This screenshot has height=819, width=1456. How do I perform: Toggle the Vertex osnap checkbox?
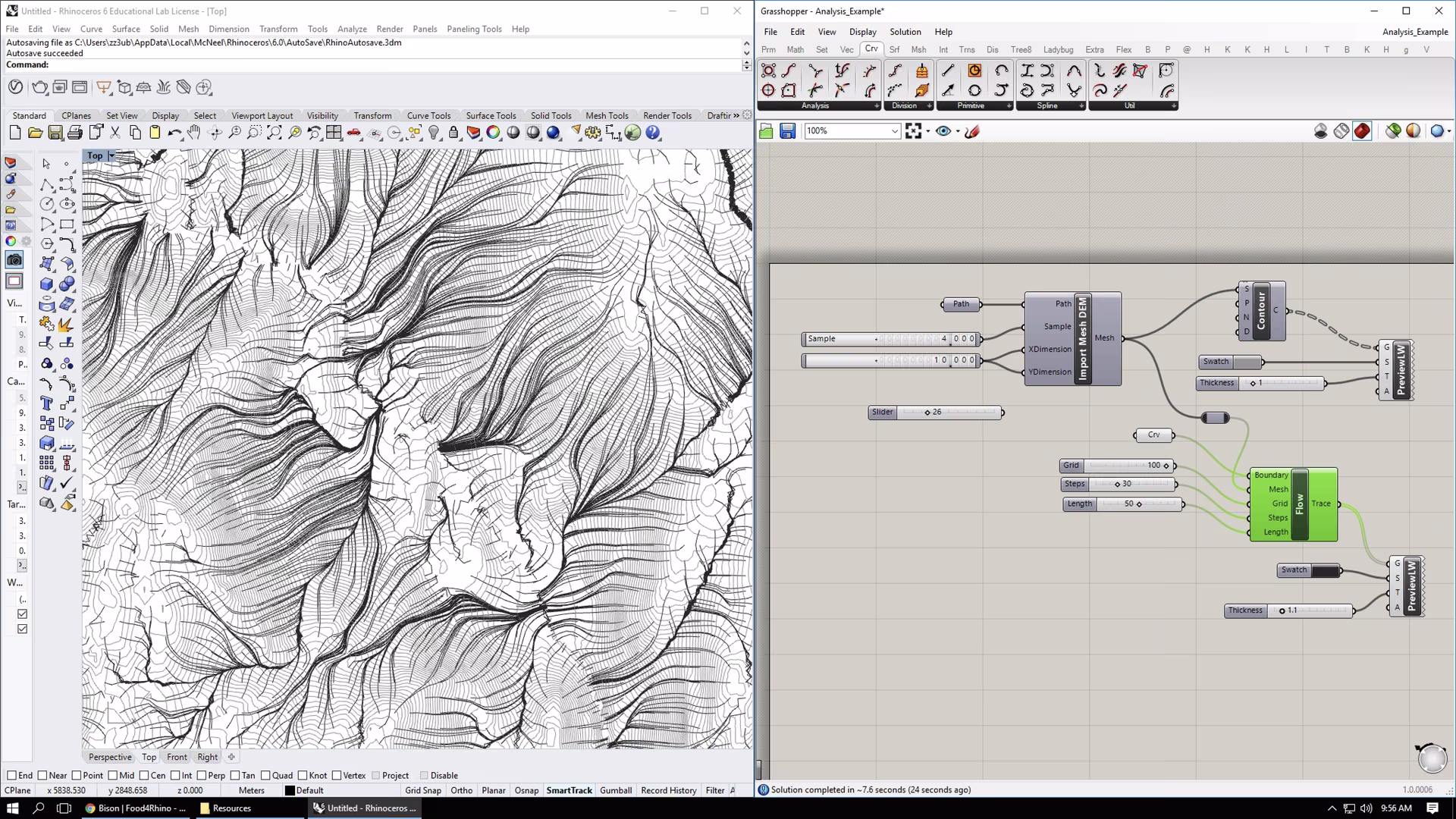click(x=337, y=775)
